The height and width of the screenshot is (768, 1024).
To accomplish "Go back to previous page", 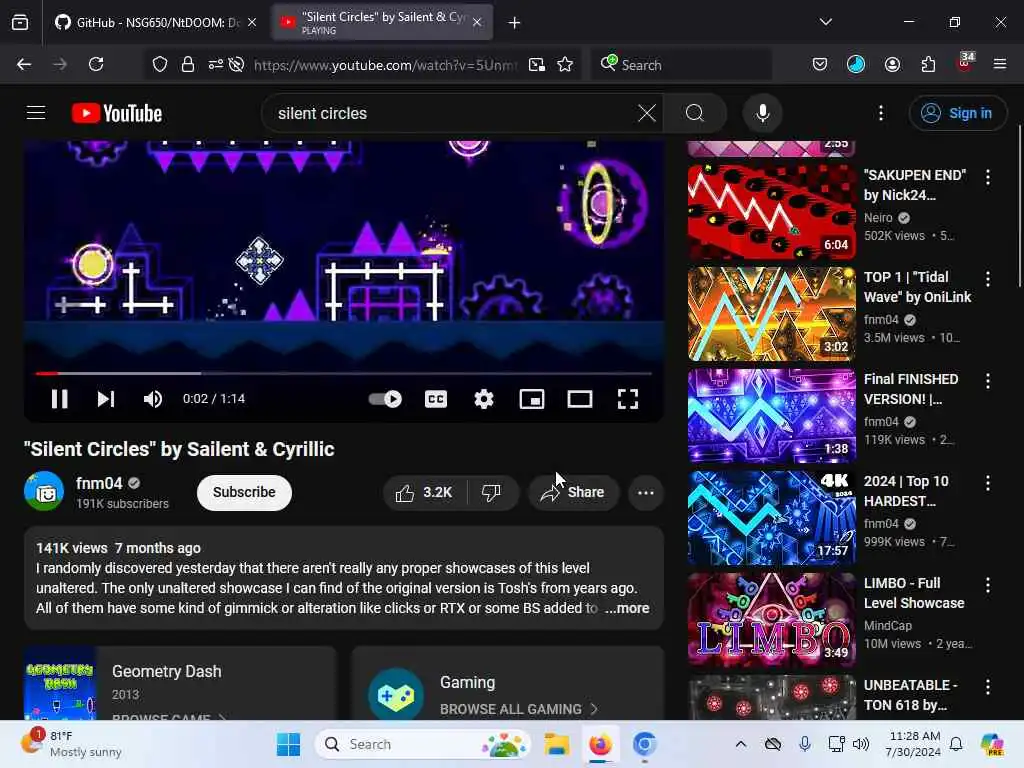I will point(24,64).
